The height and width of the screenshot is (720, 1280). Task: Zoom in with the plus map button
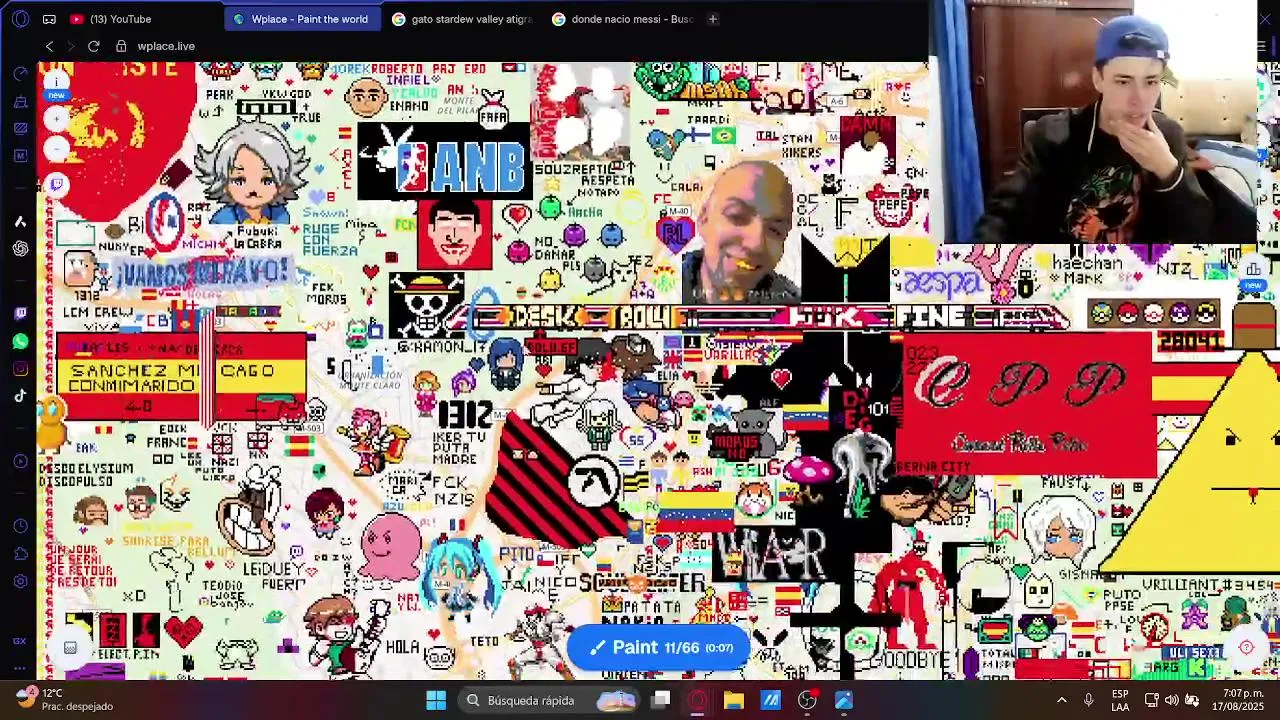click(x=56, y=118)
